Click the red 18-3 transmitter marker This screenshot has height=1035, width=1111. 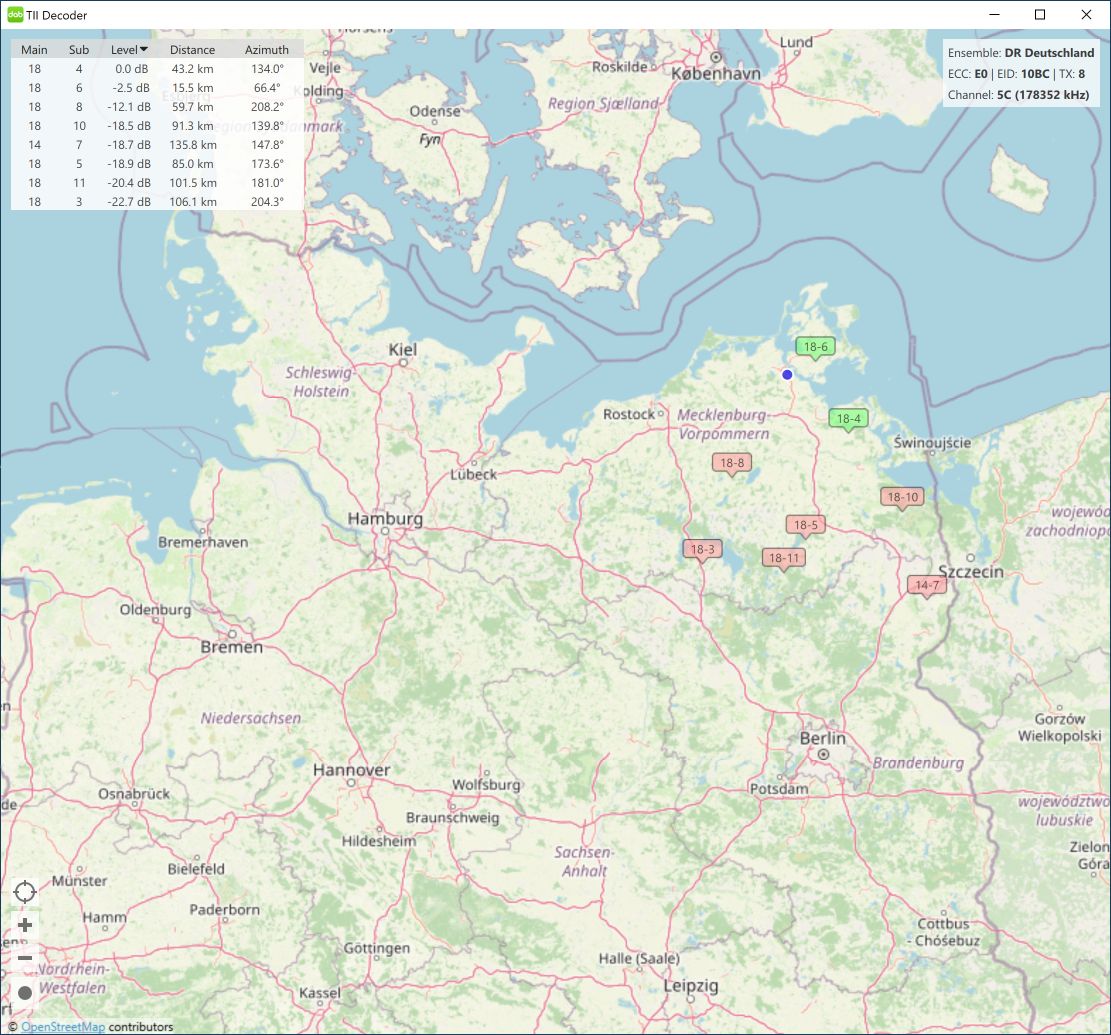[x=702, y=549]
